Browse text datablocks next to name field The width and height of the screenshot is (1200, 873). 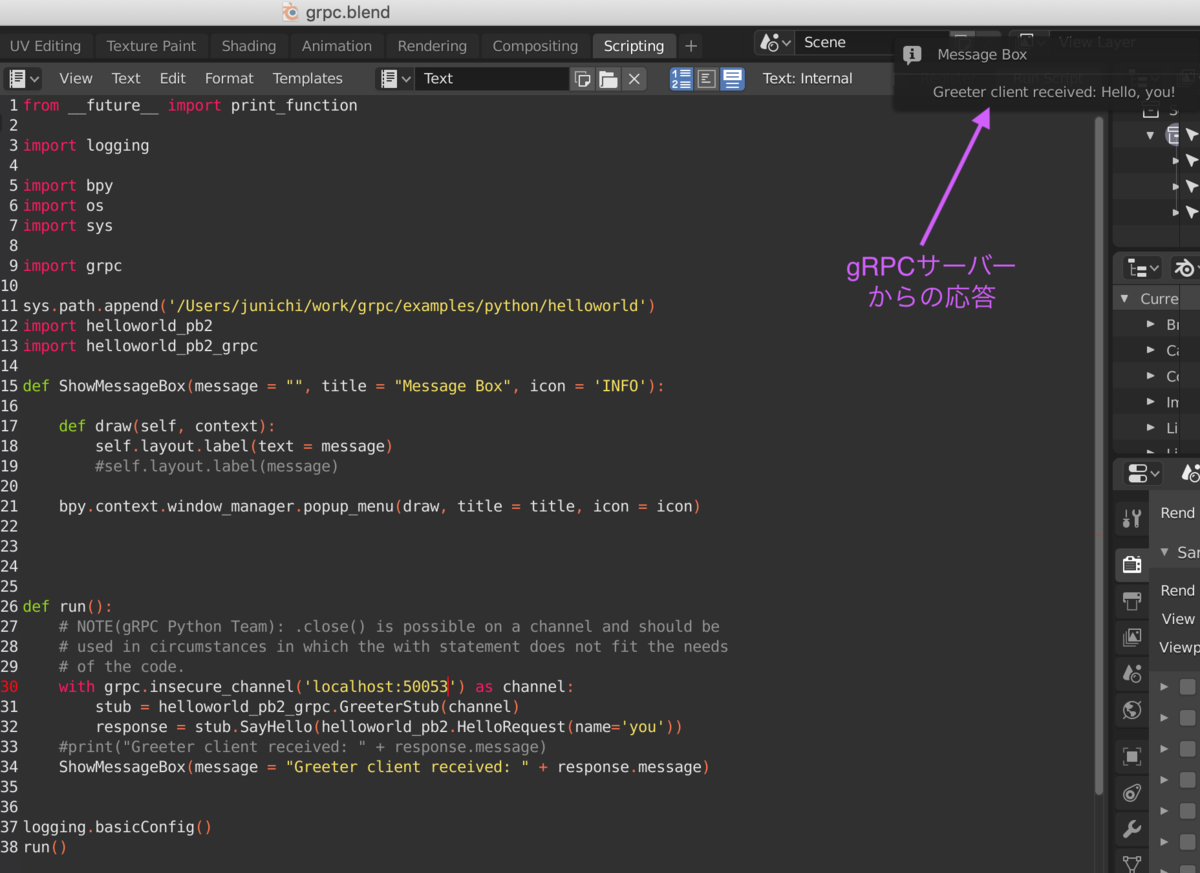click(395, 78)
